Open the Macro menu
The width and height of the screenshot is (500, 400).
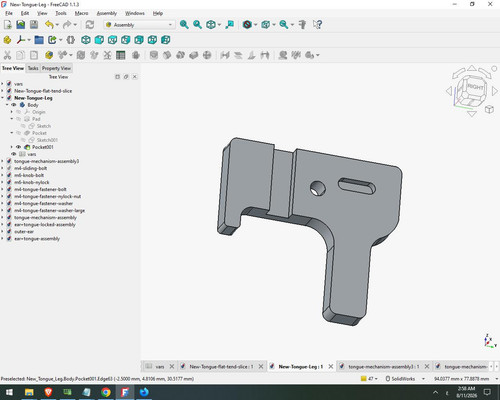coord(81,13)
